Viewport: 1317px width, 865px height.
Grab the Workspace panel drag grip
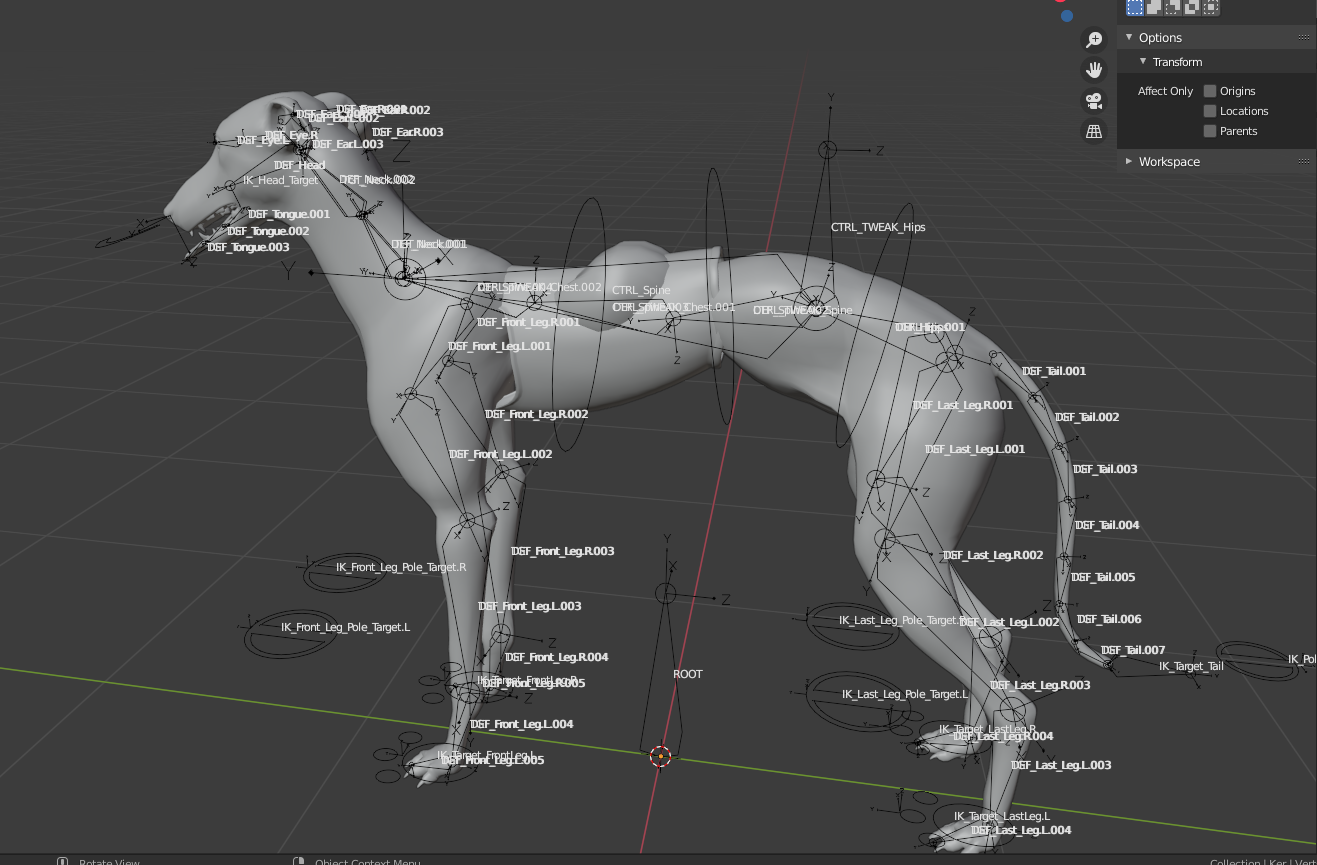point(1304,161)
